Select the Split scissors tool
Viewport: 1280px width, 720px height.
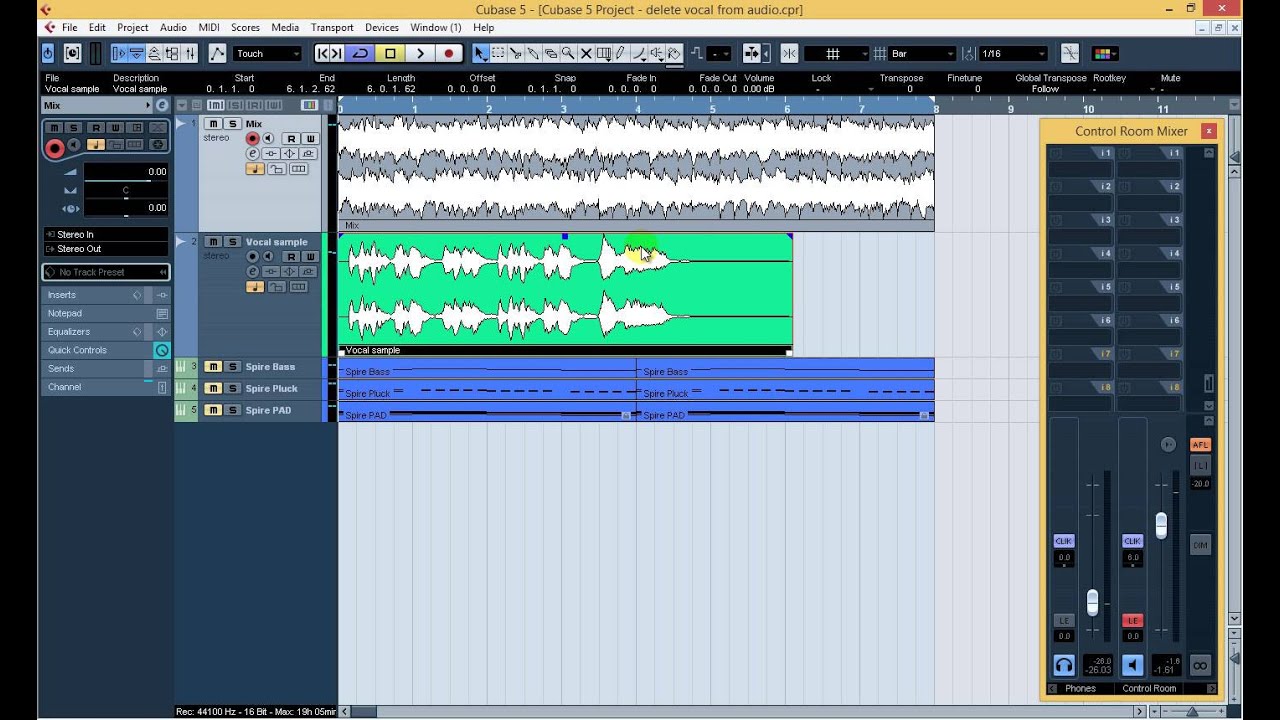515,53
